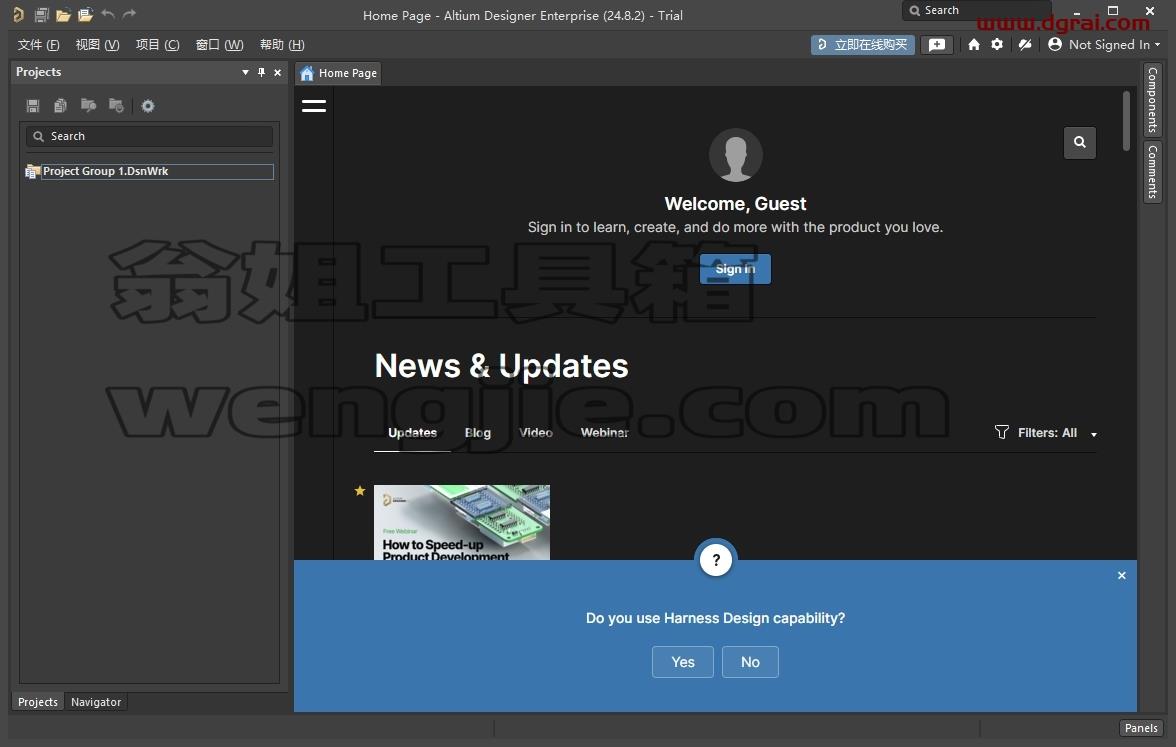The width and height of the screenshot is (1176, 747).
Task: Click the gold star beside the news thumbnail
Action: point(360,490)
